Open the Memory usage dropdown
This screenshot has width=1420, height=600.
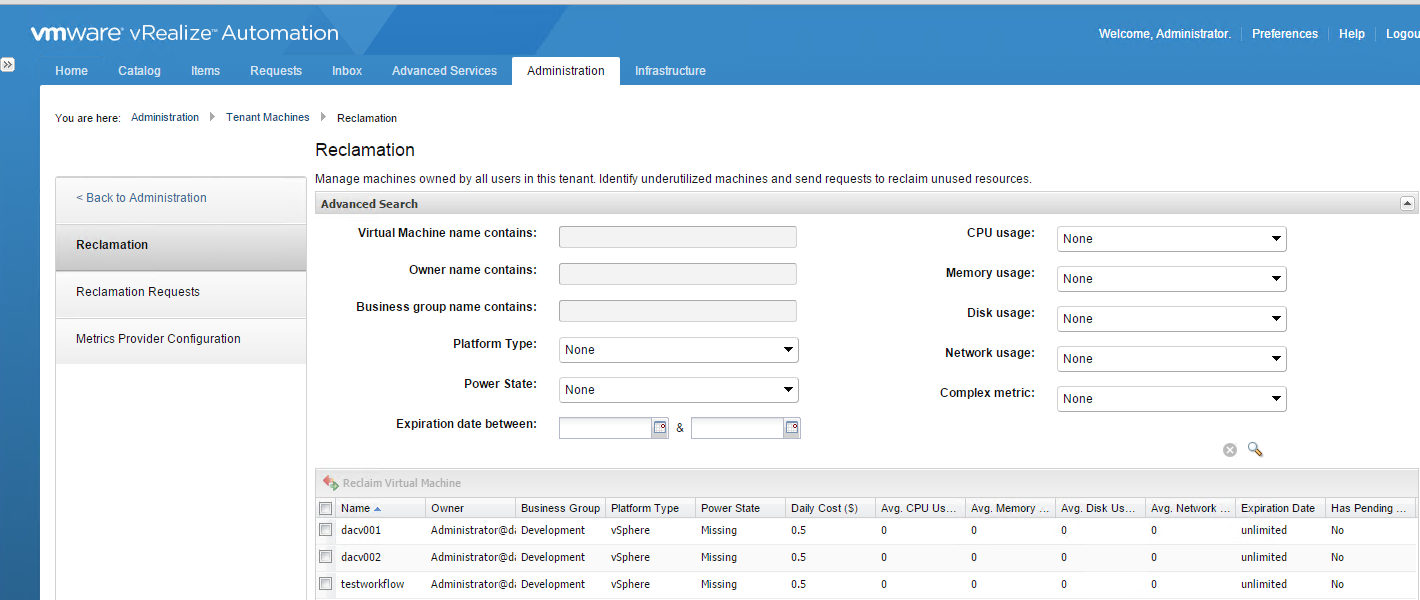click(x=1172, y=279)
